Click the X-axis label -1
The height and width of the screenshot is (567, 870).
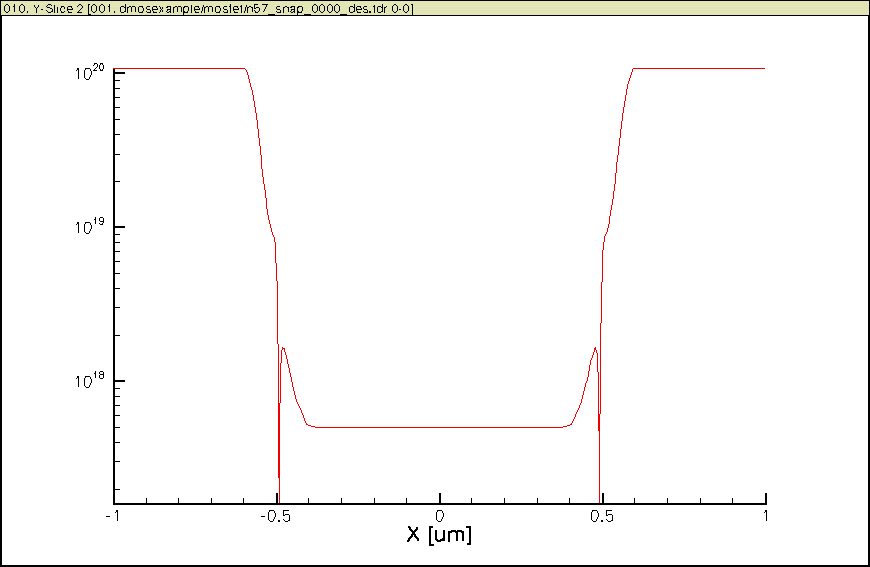point(113,516)
